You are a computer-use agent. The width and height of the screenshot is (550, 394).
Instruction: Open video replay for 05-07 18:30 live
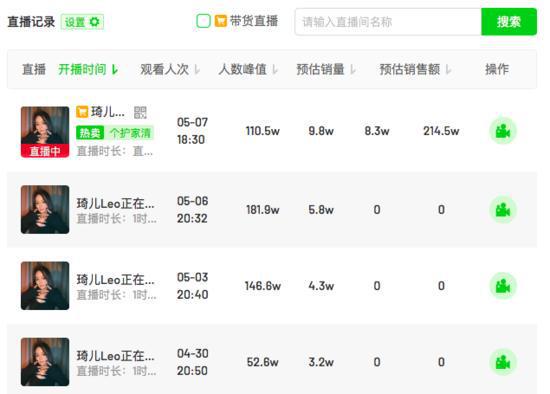tap(503, 131)
